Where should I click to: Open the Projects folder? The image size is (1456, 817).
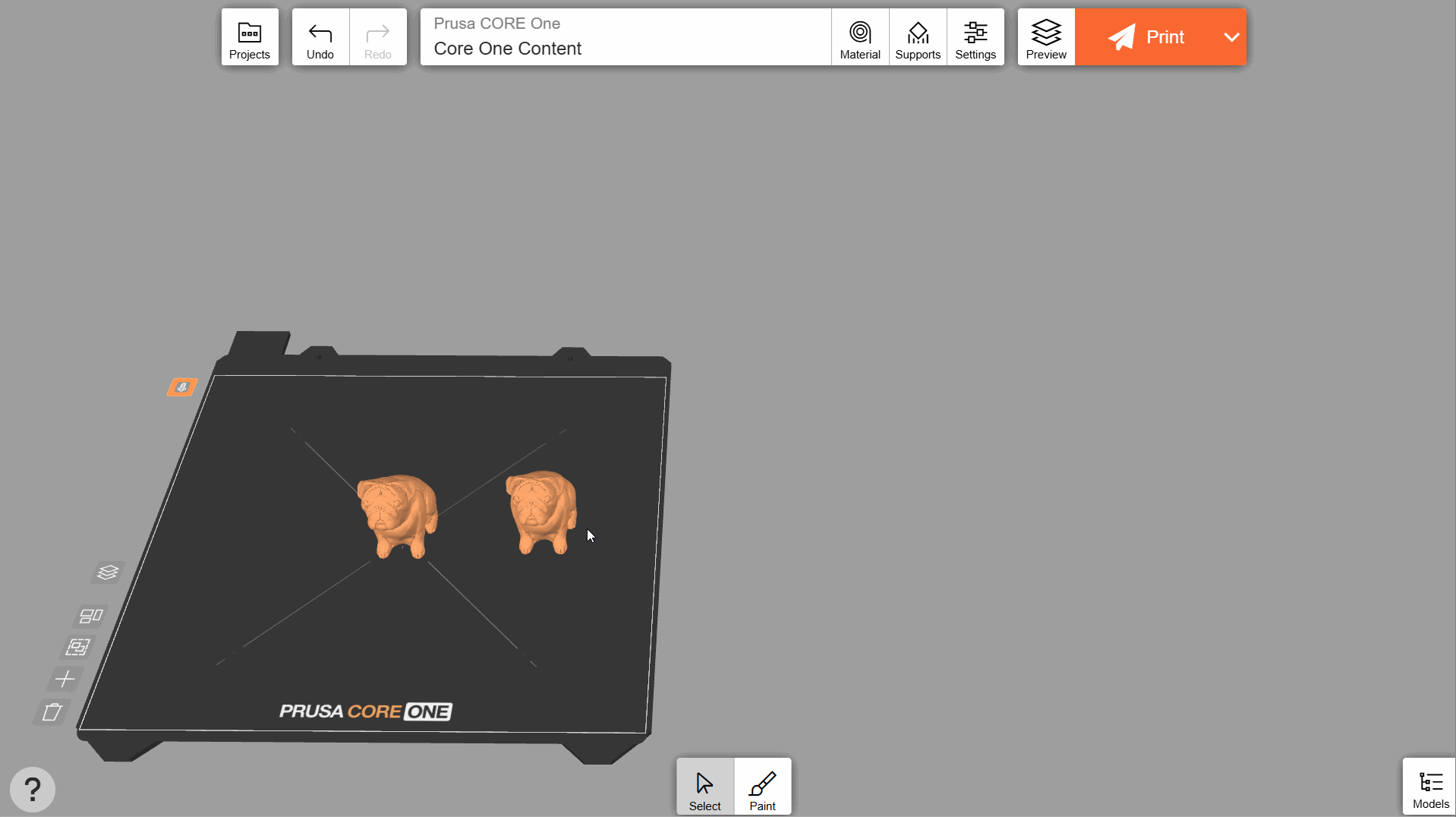coord(249,37)
